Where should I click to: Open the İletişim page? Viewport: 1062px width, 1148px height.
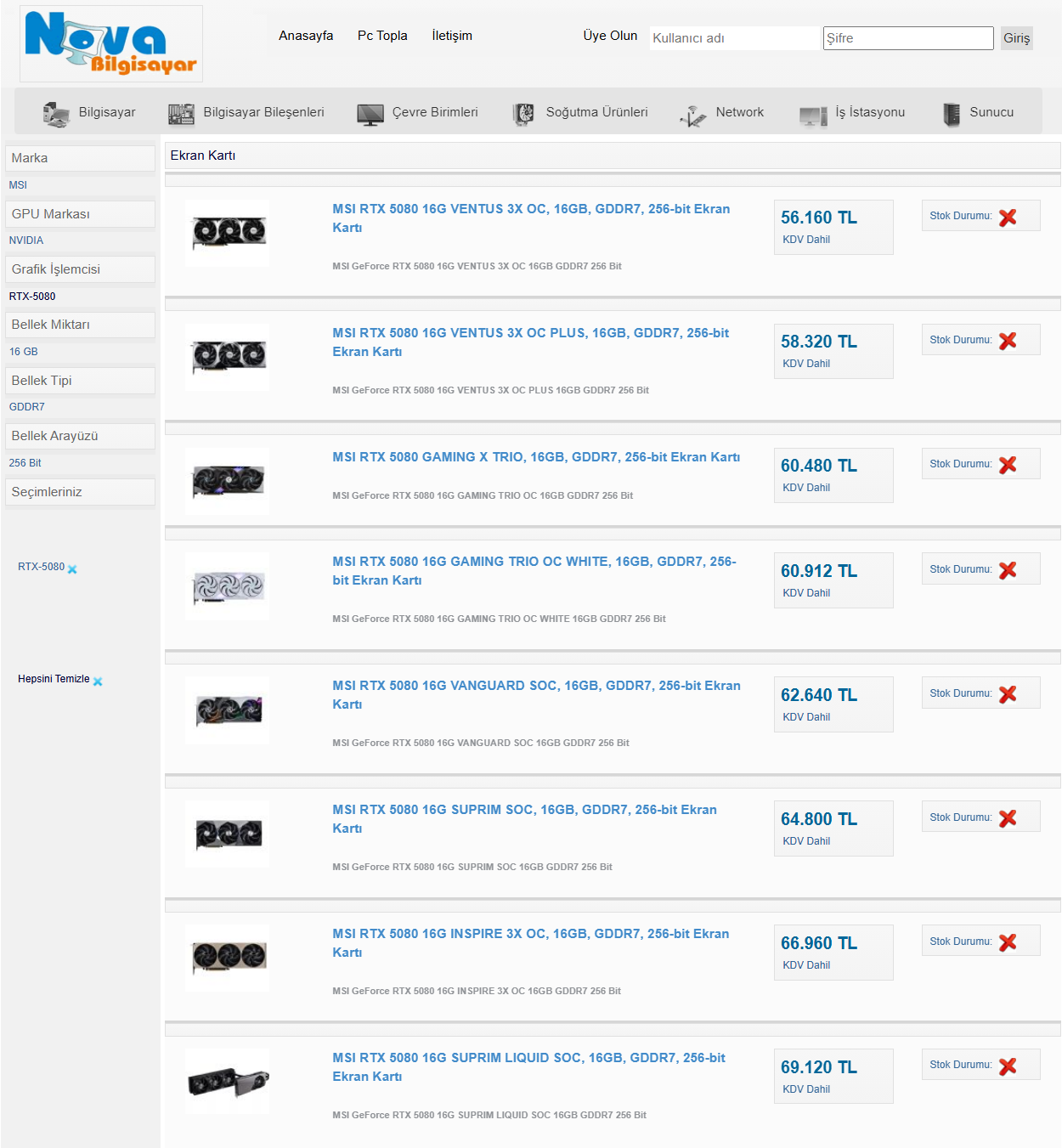452,36
